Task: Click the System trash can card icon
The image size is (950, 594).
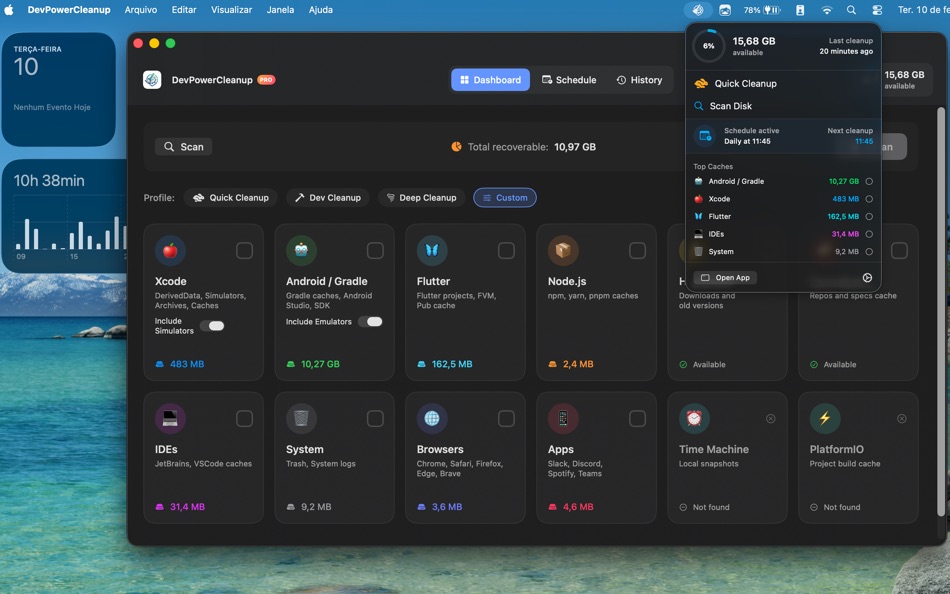Action: point(301,418)
